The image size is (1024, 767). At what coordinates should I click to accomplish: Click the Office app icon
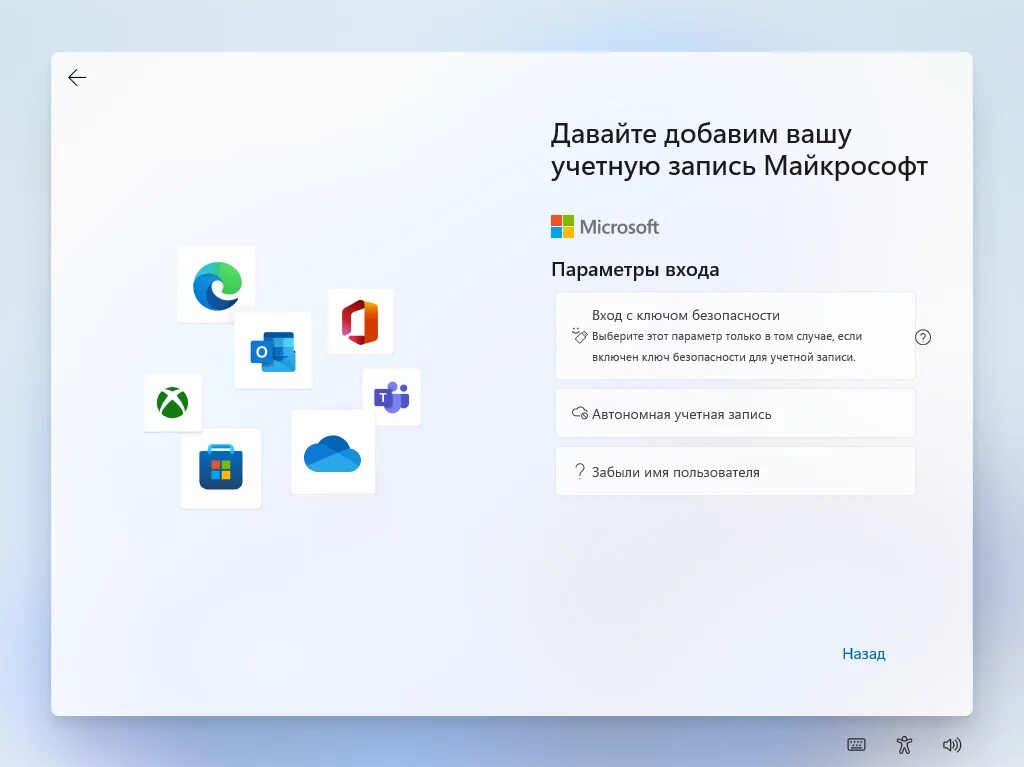click(x=360, y=322)
